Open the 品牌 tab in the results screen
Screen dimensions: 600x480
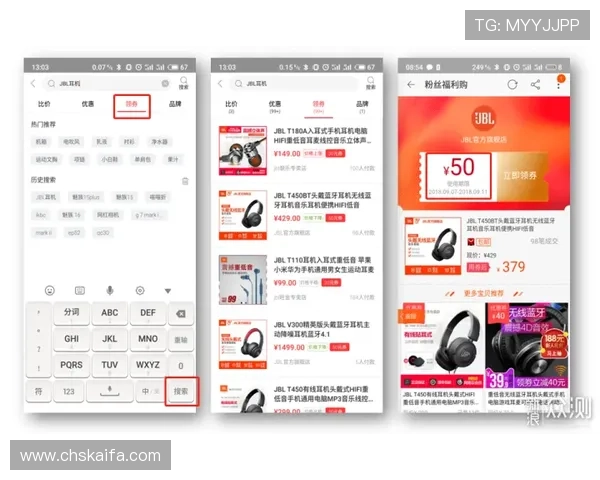click(362, 104)
